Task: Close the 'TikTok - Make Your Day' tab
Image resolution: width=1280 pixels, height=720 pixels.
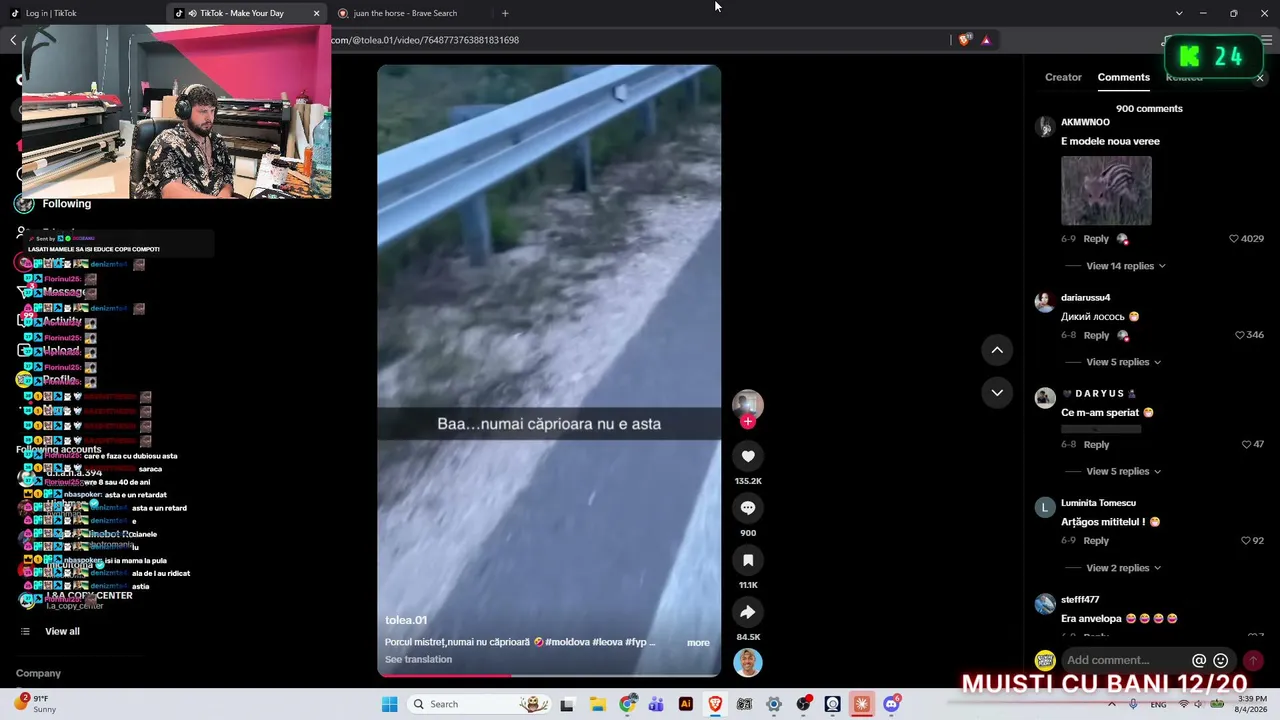Action: 317,13
